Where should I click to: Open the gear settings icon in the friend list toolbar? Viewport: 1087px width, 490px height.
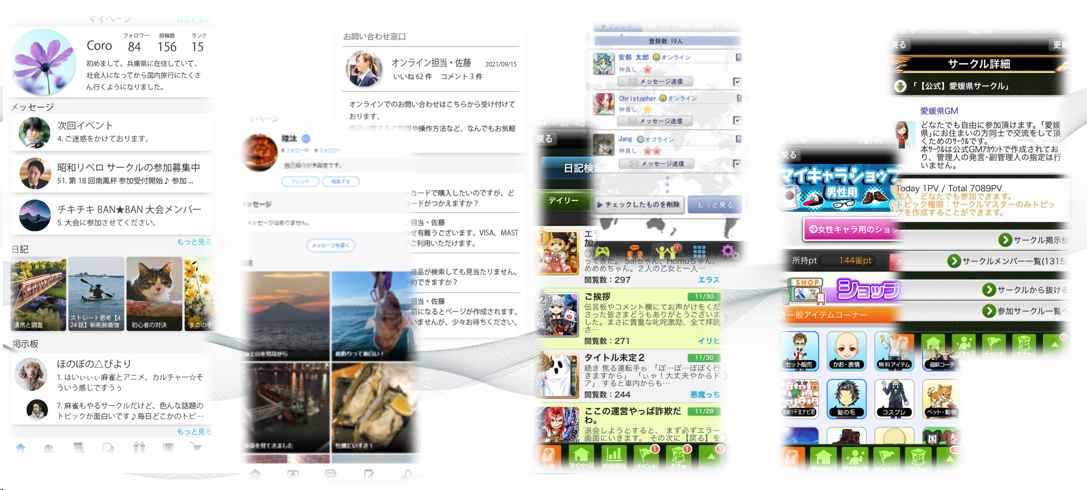(x=730, y=251)
